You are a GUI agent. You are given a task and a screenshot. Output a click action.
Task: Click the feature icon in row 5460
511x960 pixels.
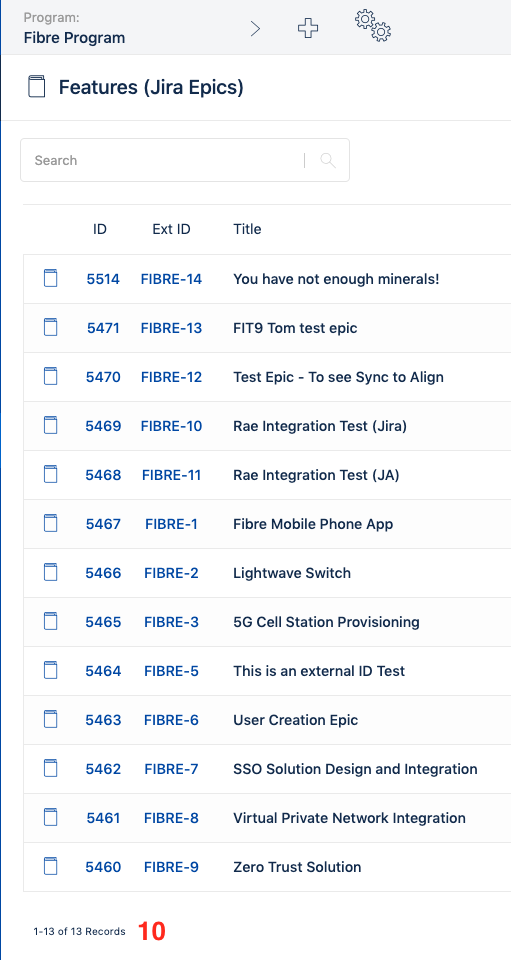[x=51, y=866]
